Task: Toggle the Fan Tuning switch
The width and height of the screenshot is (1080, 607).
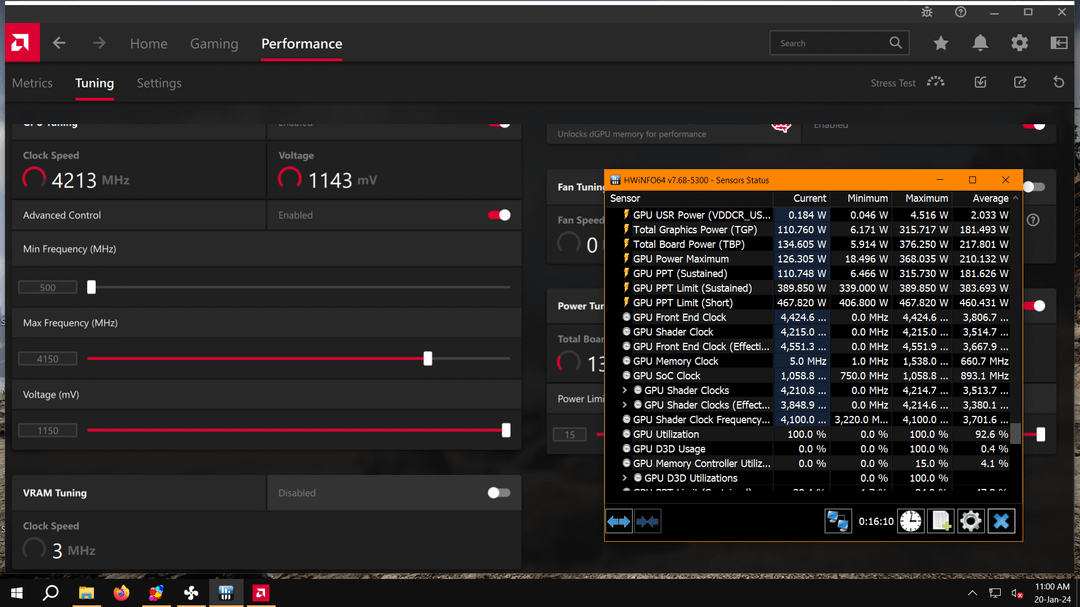Action: [1033, 187]
